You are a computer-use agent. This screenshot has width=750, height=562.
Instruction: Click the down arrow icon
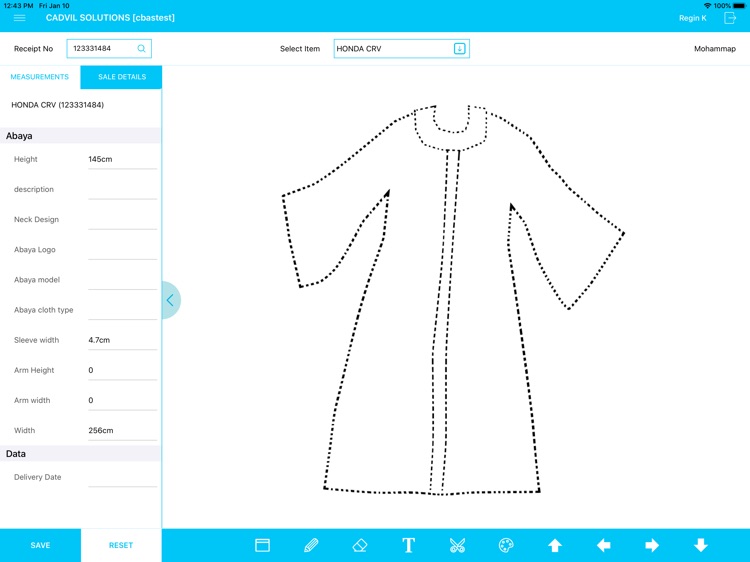(701, 545)
